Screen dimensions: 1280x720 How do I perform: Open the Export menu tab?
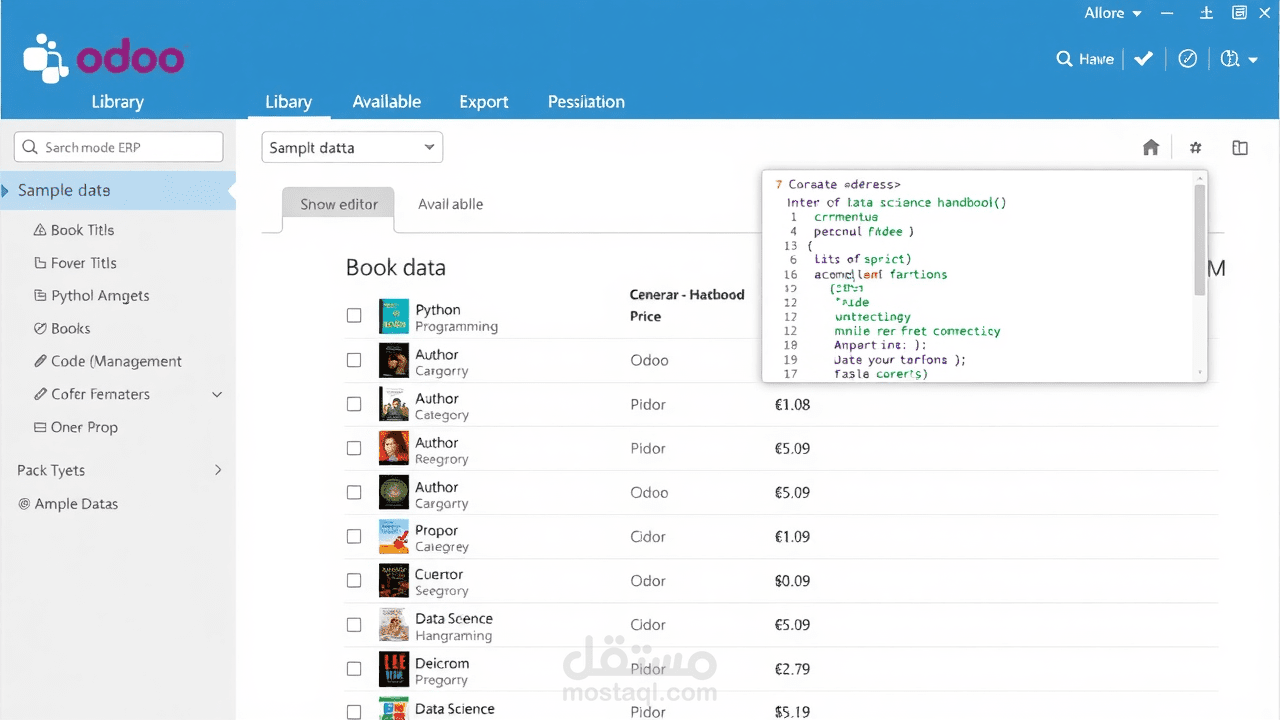point(484,102)
